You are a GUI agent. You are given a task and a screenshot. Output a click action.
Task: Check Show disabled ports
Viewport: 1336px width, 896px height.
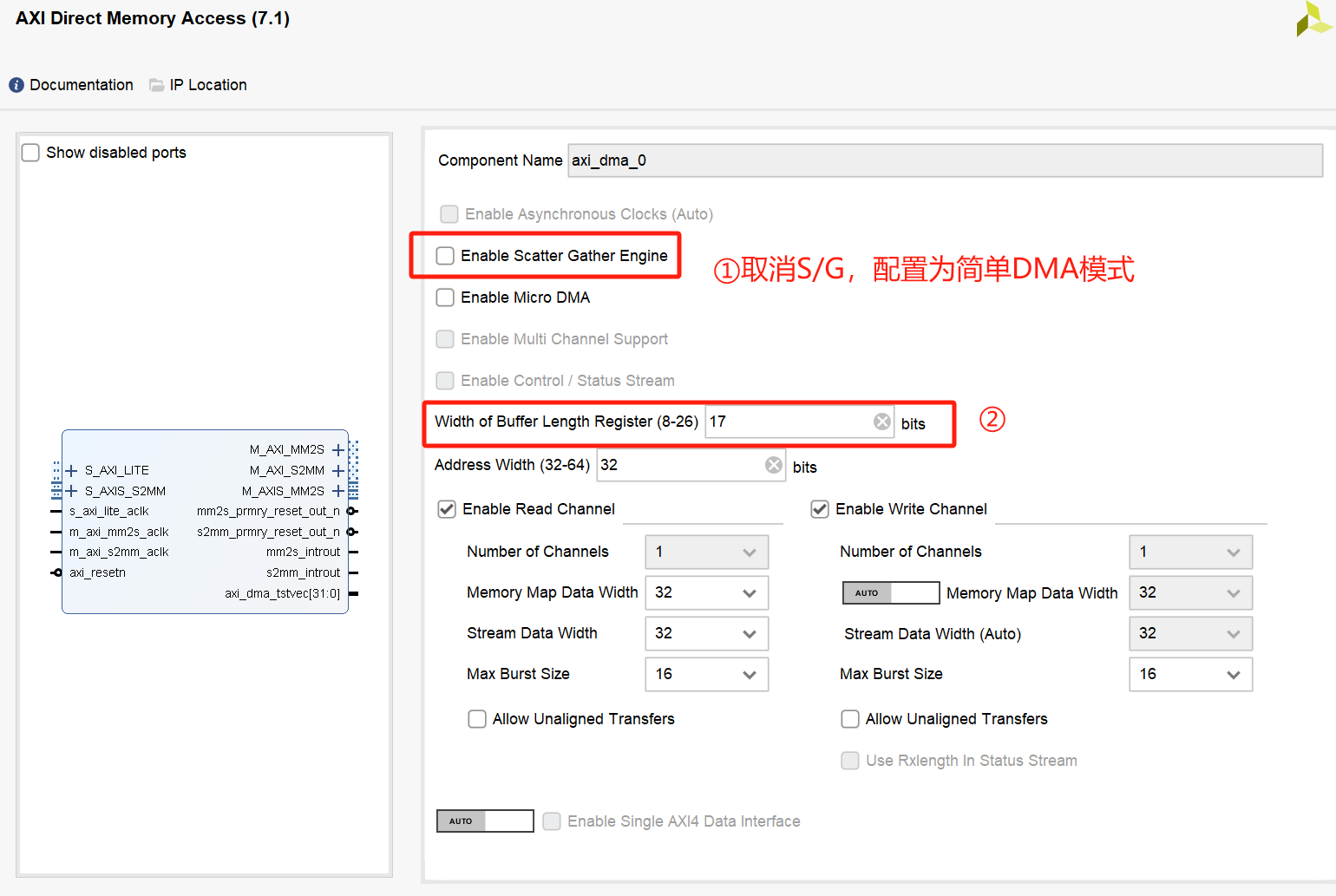tap(30, 152)
